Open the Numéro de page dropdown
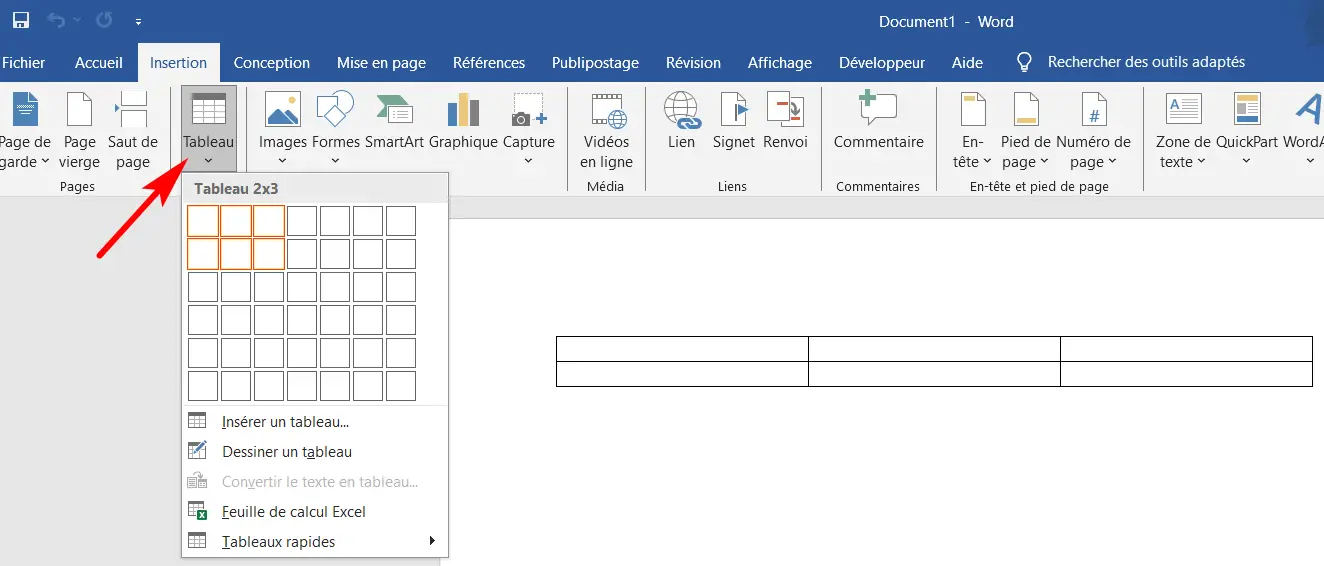This screenshot has width=1324, height=566. (1094, 130)
